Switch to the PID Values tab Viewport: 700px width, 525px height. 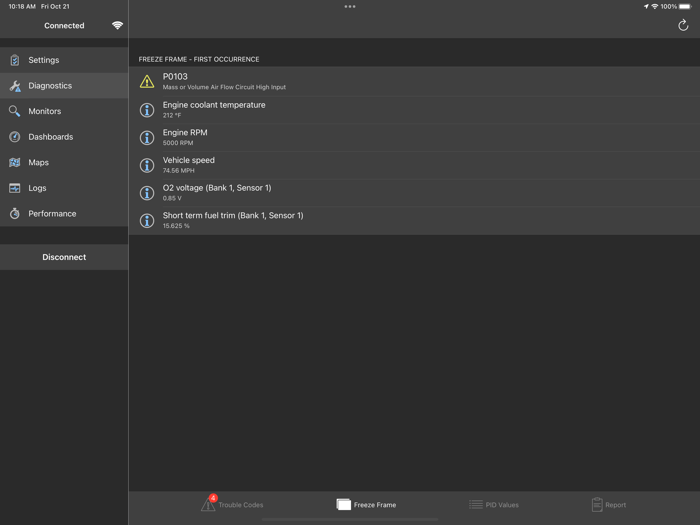click(494, 505)
